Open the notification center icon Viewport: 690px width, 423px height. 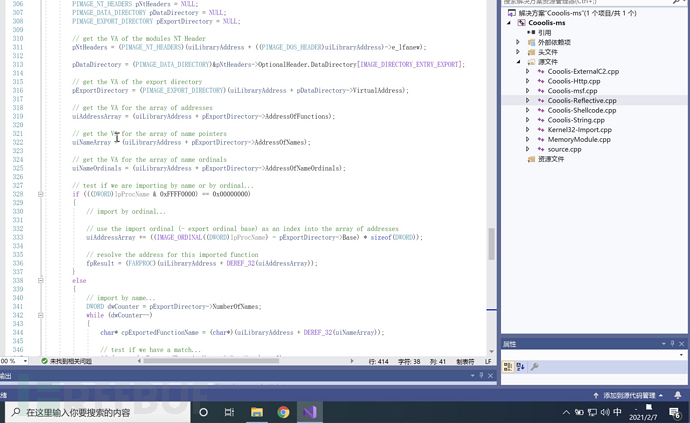(x=675, y=413)
